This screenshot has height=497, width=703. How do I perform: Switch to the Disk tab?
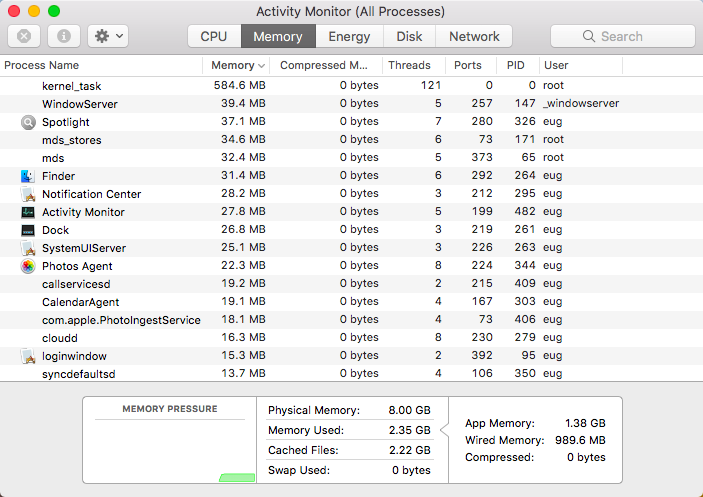tap(409, 36)
